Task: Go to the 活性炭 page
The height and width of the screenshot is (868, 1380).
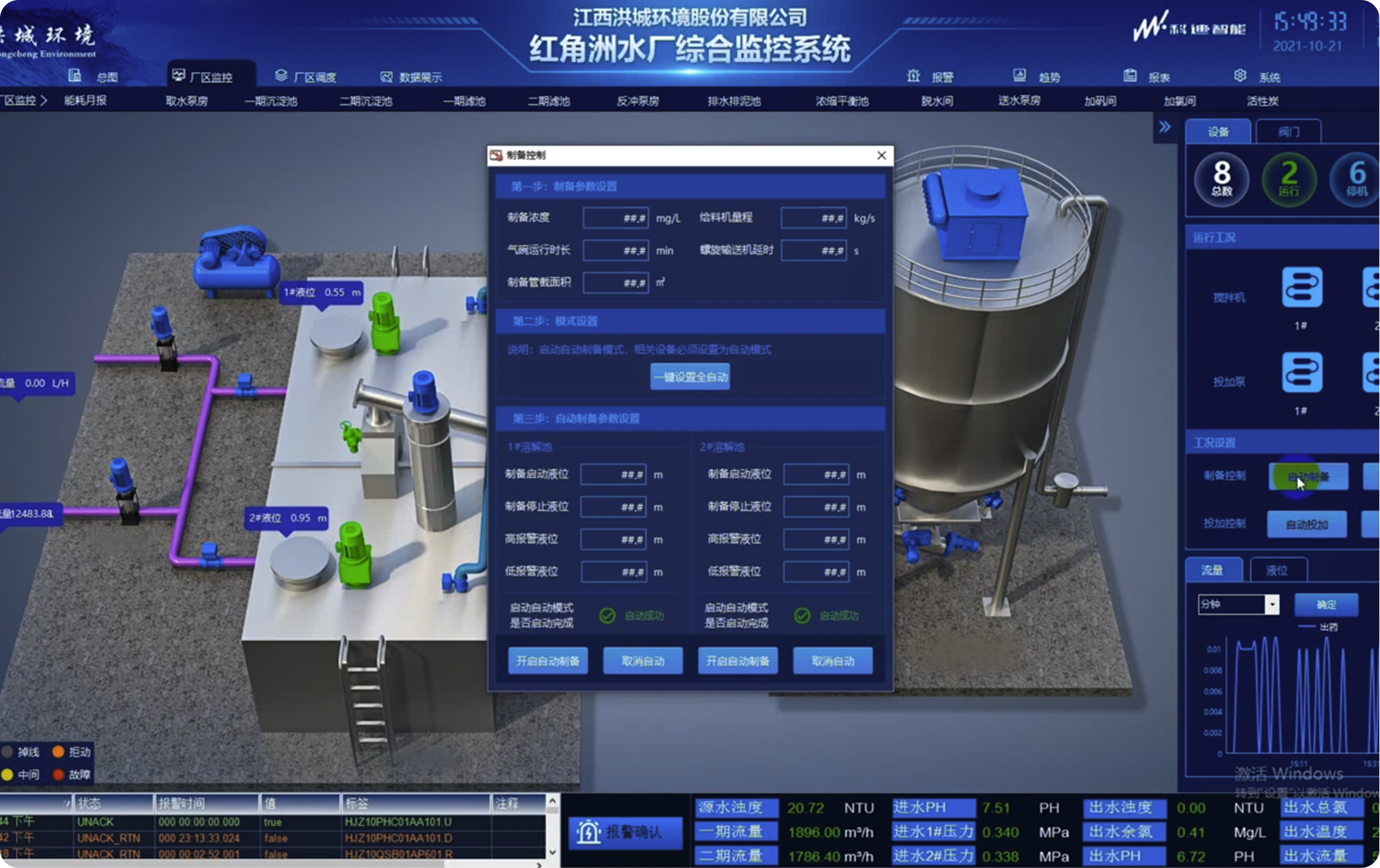Action: click(1262, 101)
